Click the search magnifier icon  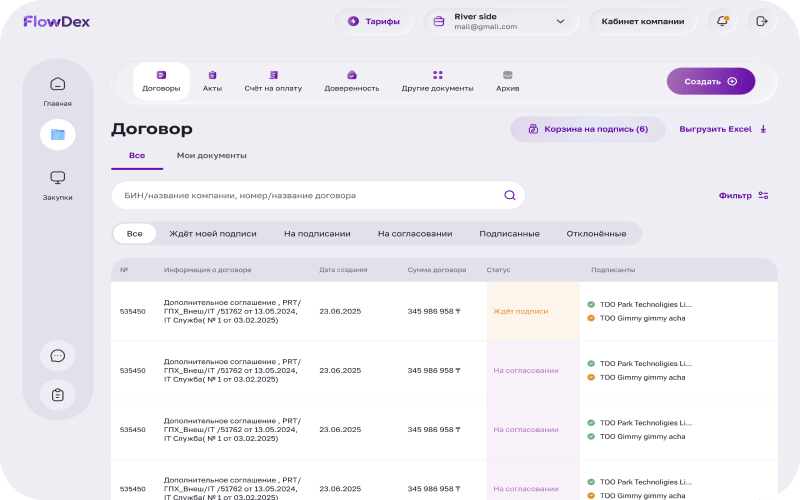(x=509, y=195)
